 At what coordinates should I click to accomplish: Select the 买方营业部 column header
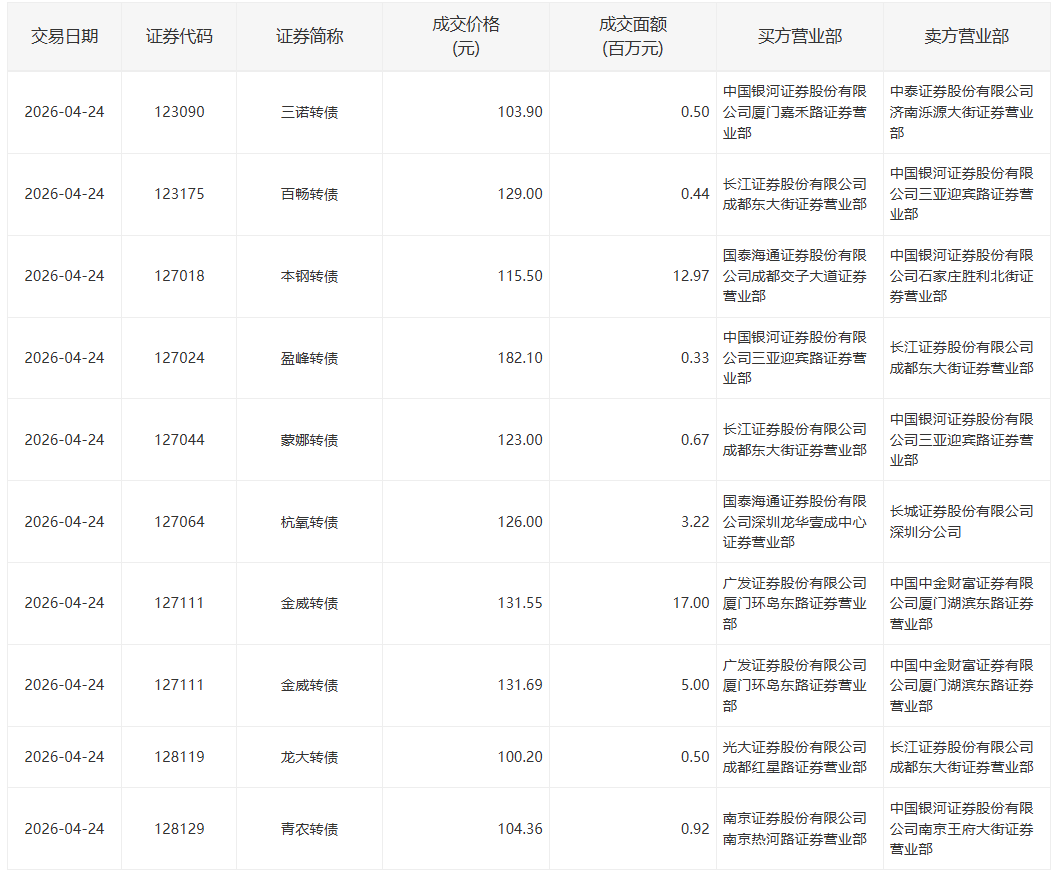click(x=799, y=36)
